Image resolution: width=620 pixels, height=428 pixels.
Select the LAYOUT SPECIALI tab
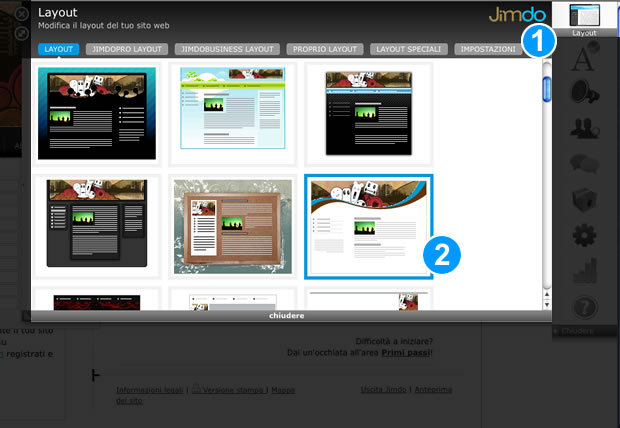click(x=408, y=49)
